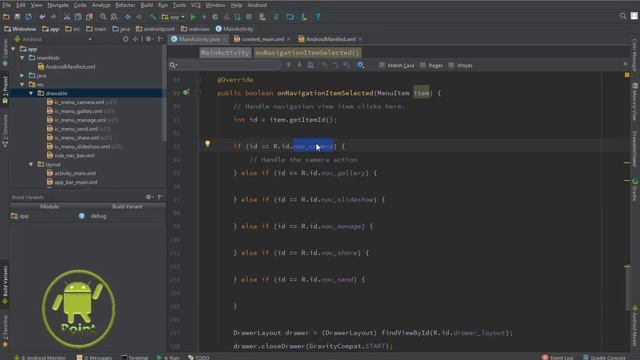Click the Webview breadcrumb in navigation bar
Viewport: 640px width, 360px height.
[x=20, y=29]
